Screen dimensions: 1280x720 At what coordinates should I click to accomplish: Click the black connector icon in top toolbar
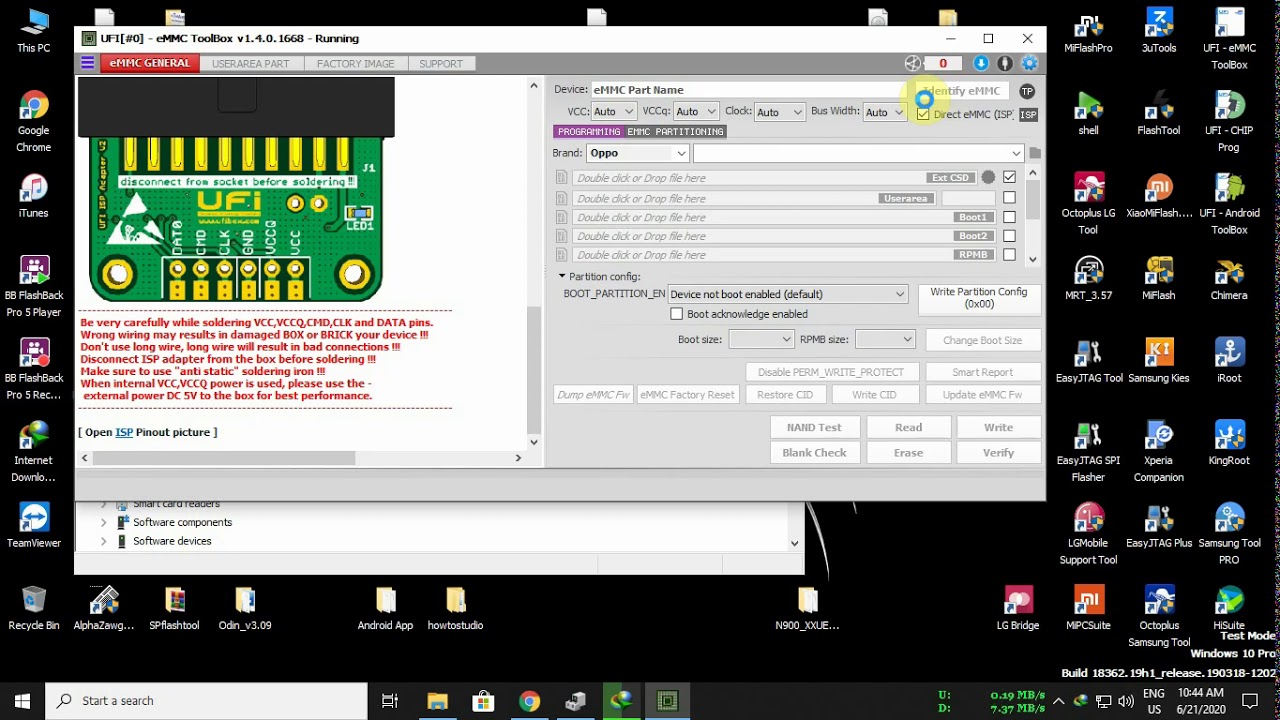(1005, 63)
